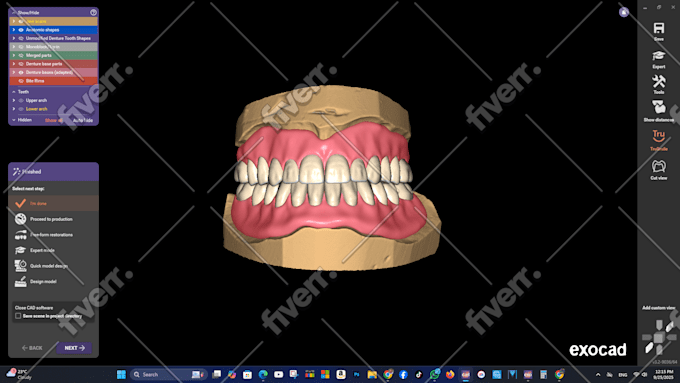Open Photoshop from the taskbar
680x383 pixels.
coord(356,374)
